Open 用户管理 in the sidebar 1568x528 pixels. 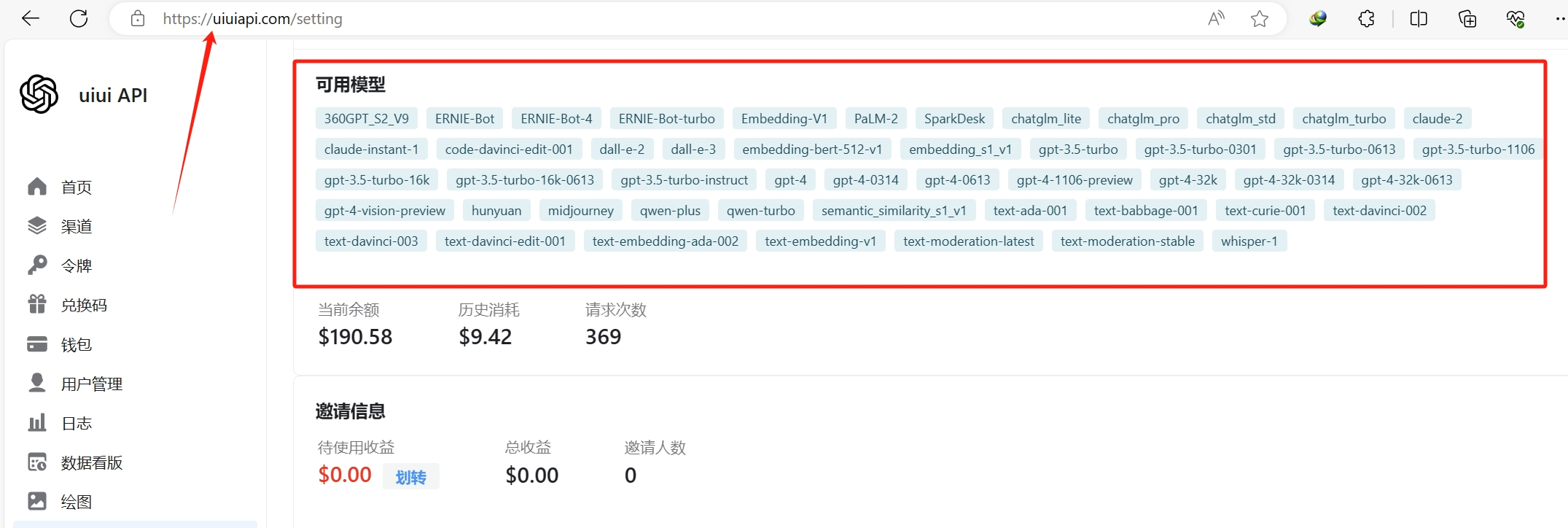92,384
